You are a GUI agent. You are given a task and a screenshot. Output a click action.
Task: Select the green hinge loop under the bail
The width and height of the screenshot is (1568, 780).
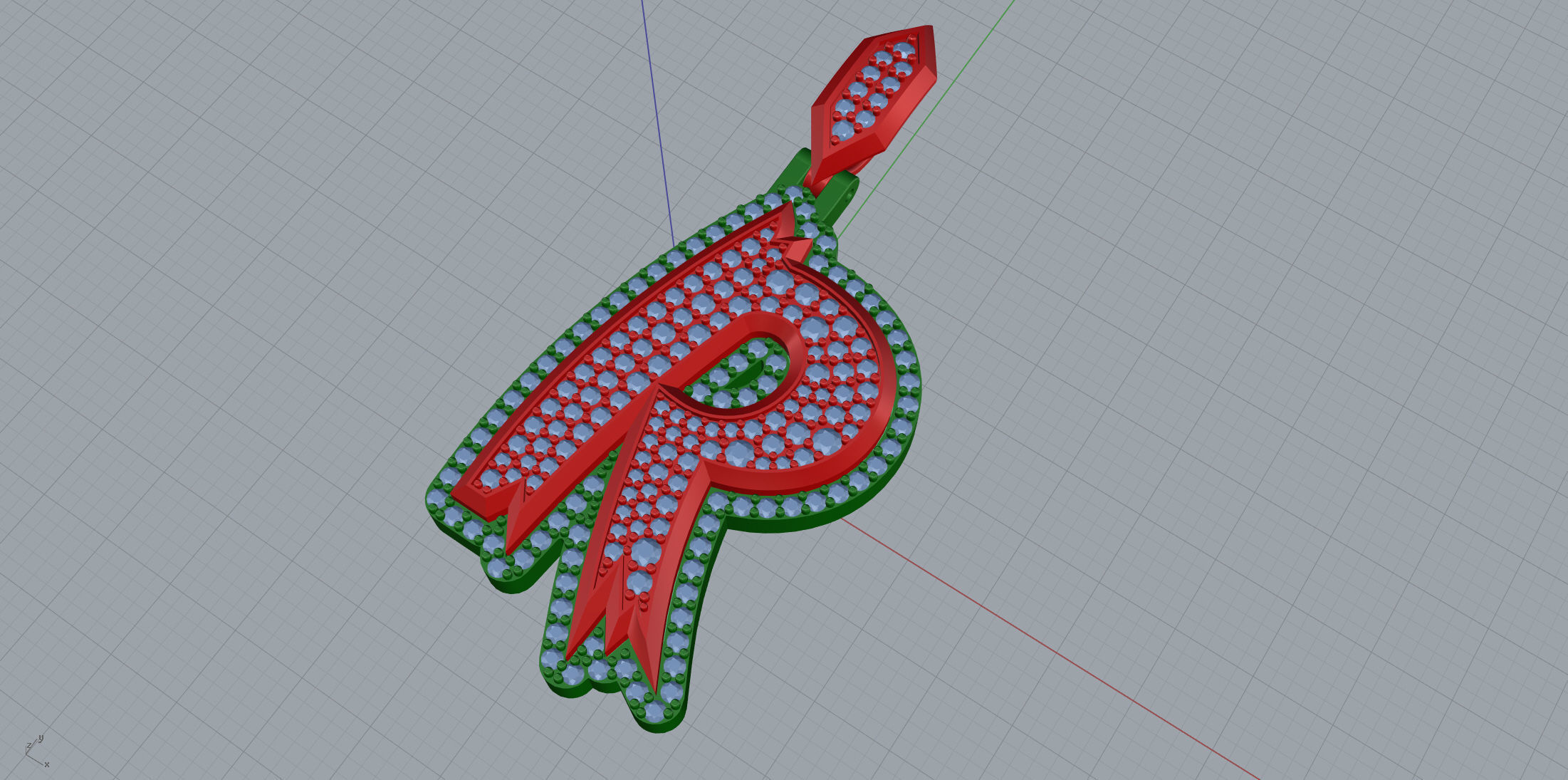(836, 197)
